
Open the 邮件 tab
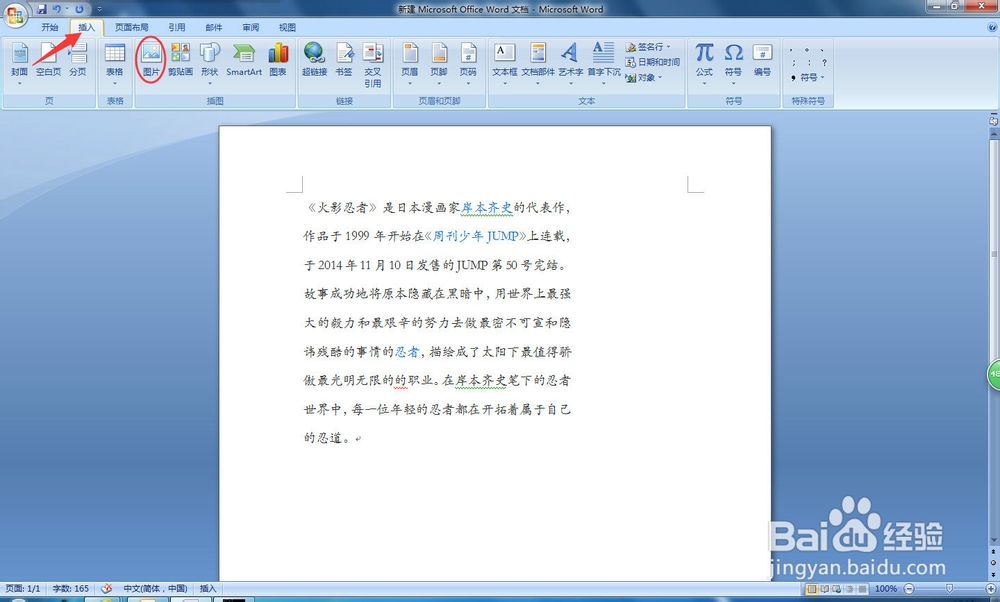point(214,27)
